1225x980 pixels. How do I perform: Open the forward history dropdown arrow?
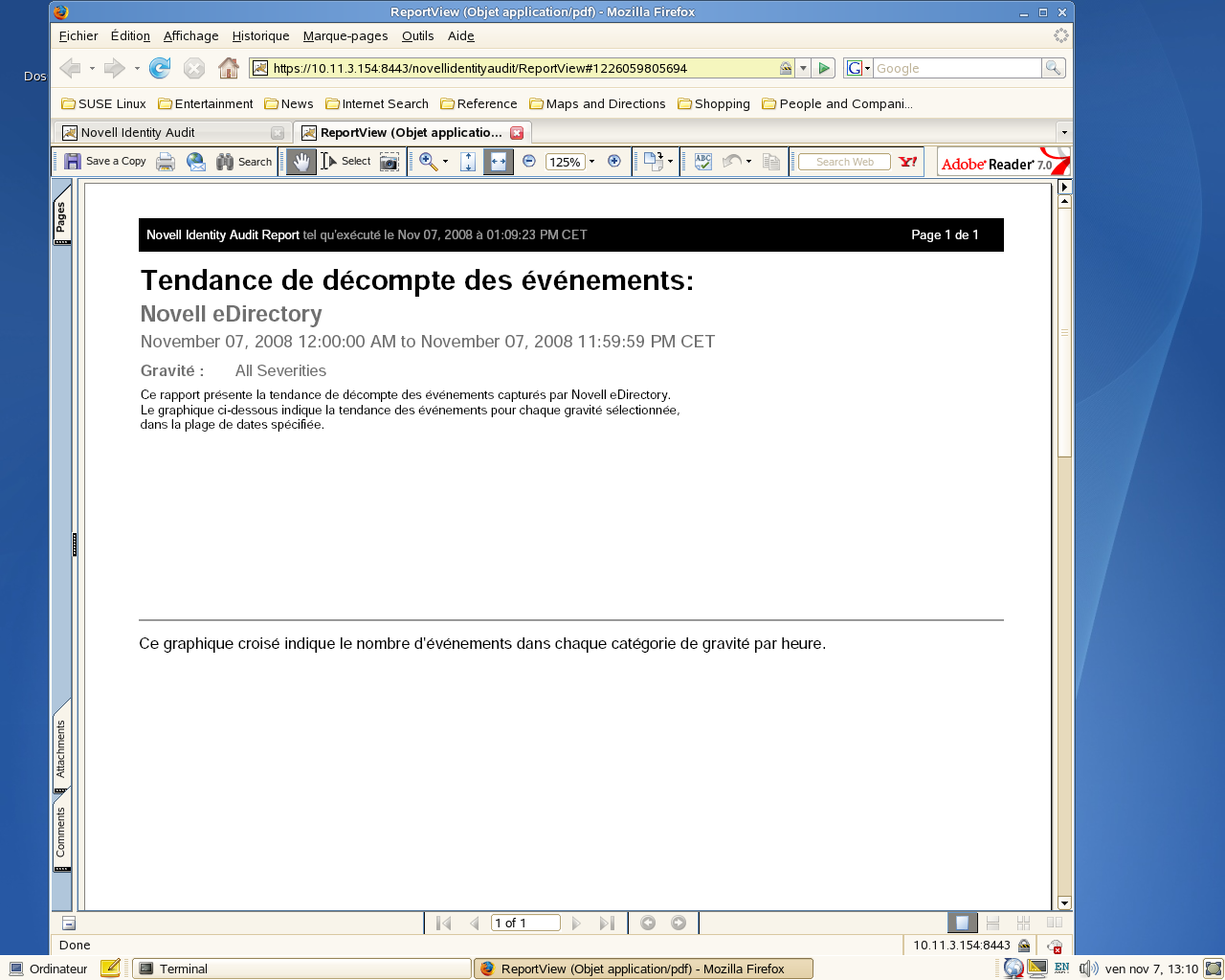coord(137,68)
